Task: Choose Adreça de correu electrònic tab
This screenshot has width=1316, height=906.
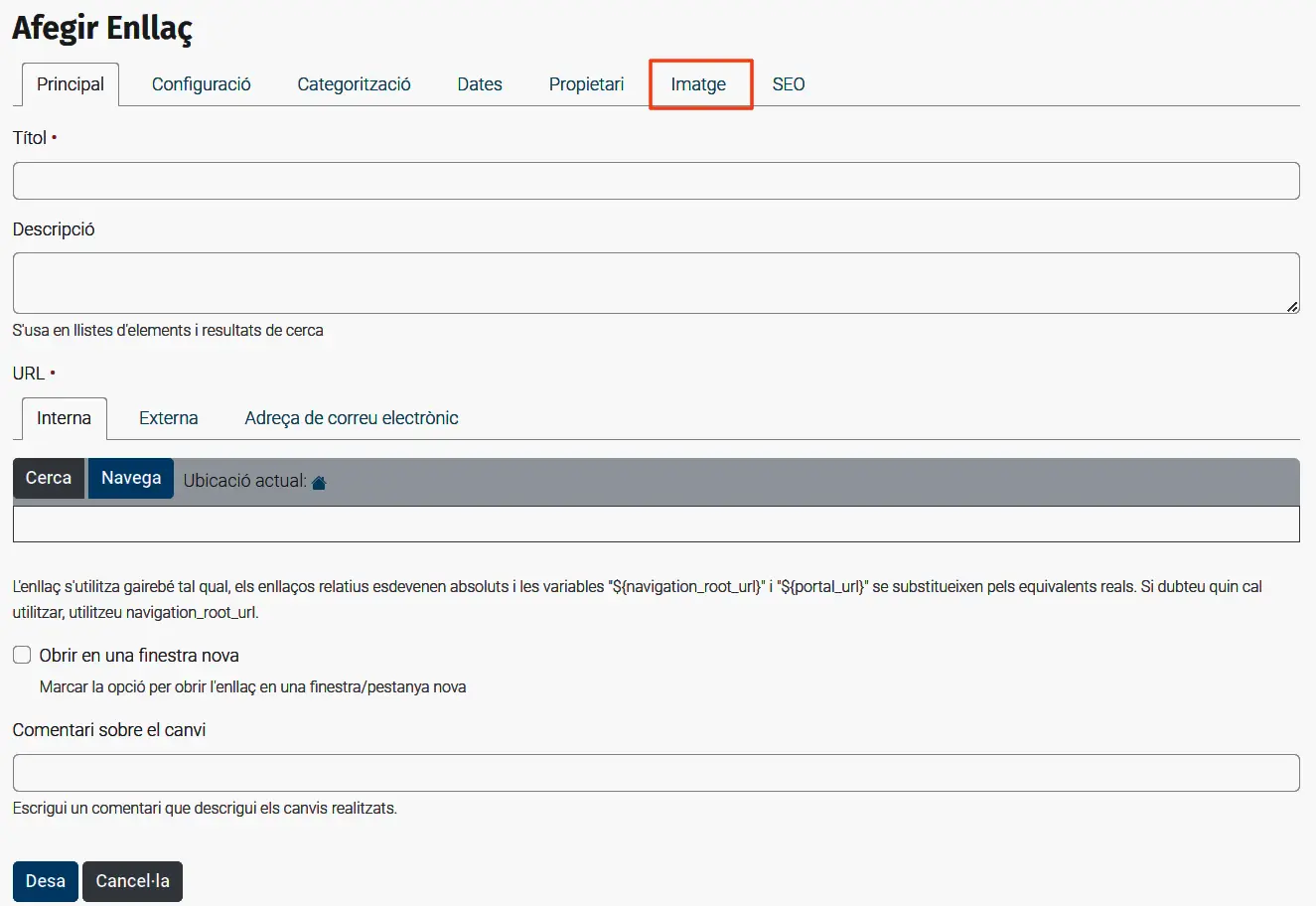Action: click(352, 418)
